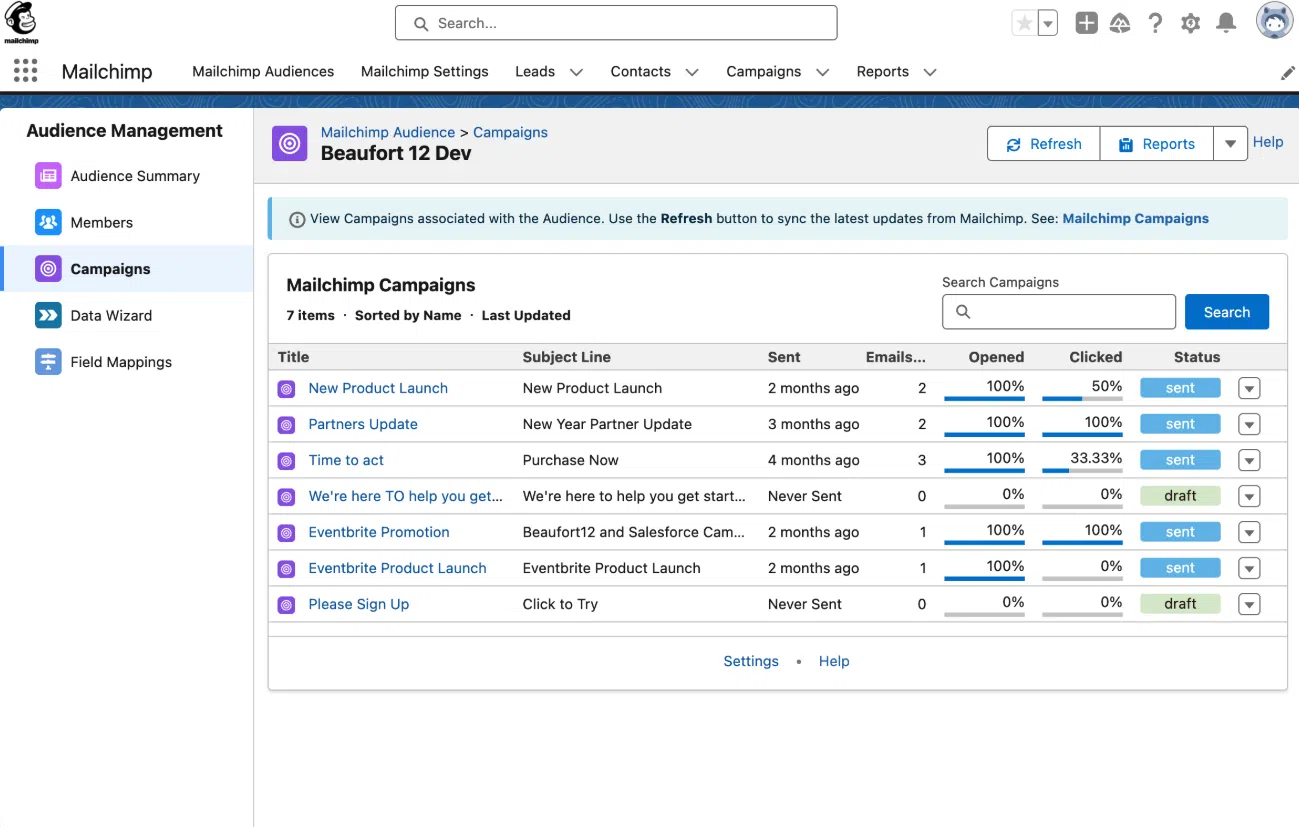
Task: Open the App Launcher grid icon
Action: click(26, 71)
